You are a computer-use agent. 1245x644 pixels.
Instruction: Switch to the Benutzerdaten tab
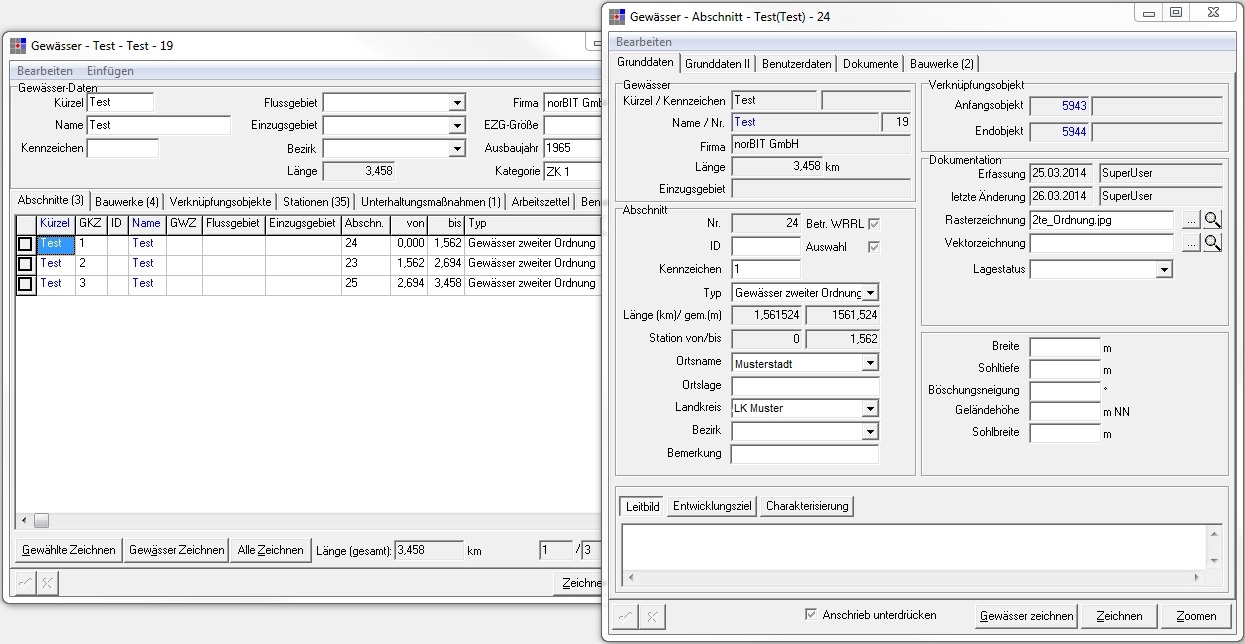click(x=796, y=63)
